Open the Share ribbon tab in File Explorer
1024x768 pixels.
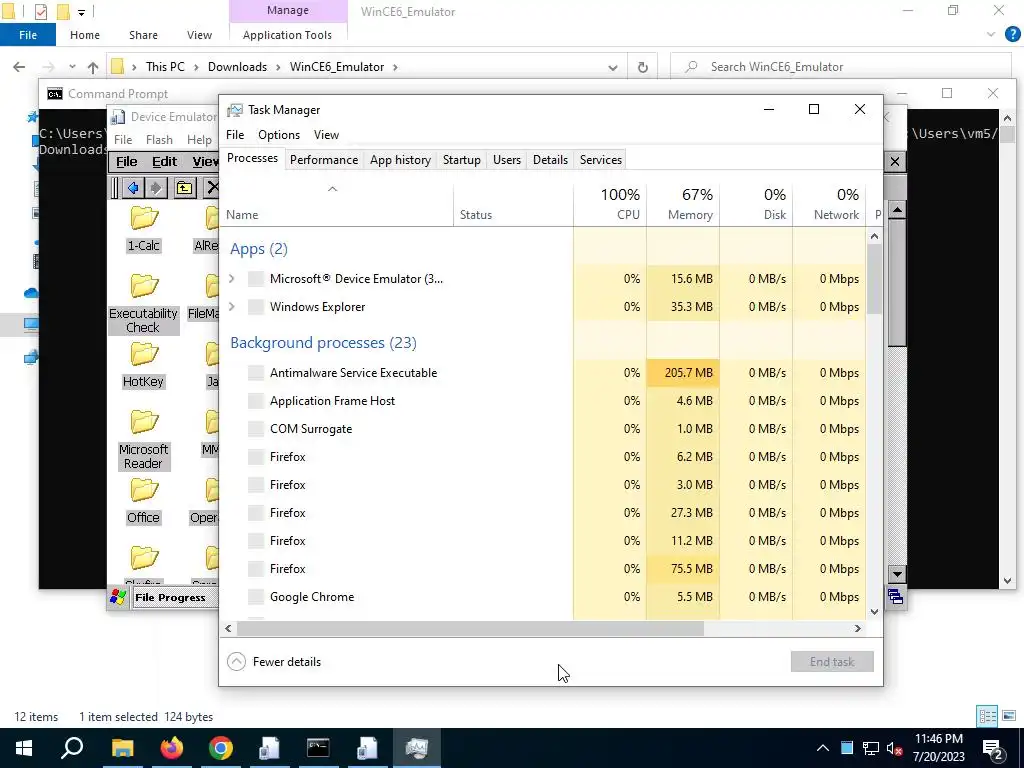143,35
